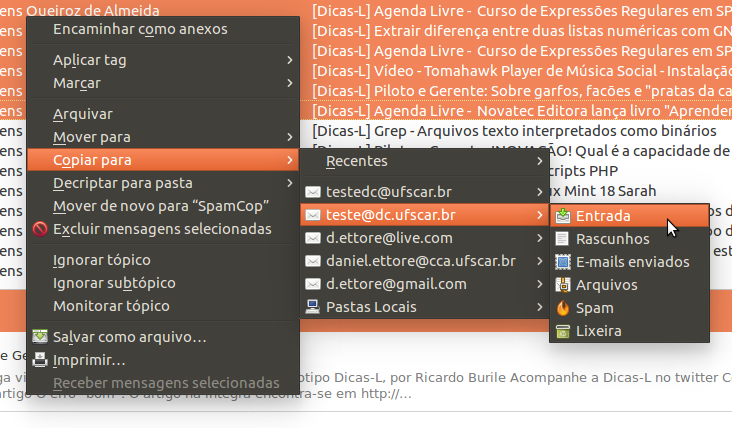Viewport: 732px width, 428px height.
Task: Click the Pastas Locais computer icon
Action: [313, 307]
